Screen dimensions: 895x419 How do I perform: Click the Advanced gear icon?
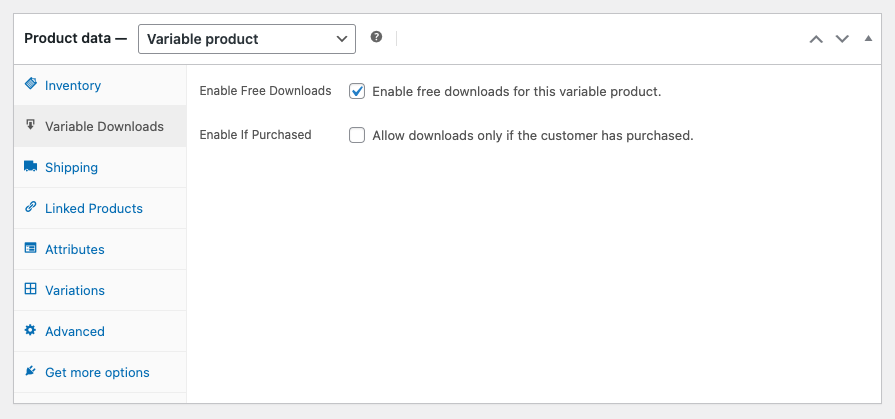(30, 331)
